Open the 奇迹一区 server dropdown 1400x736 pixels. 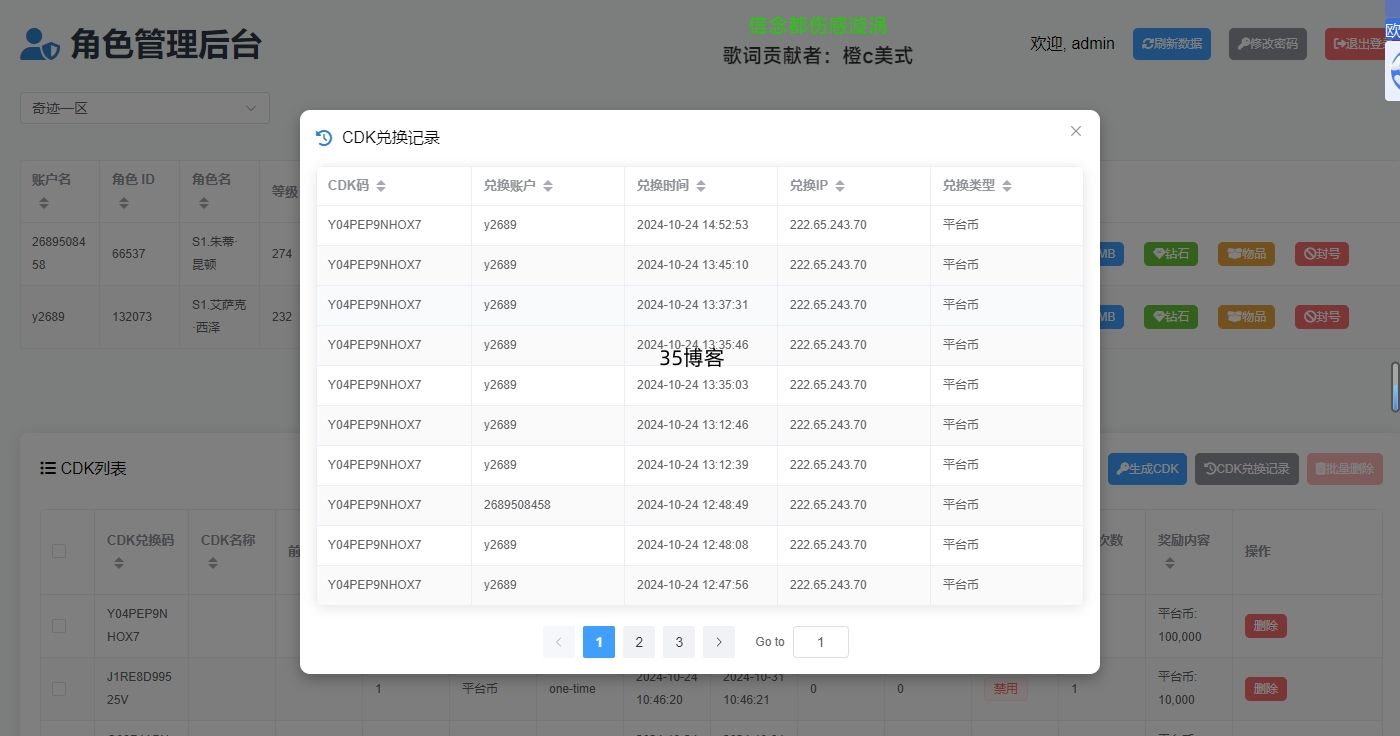pos(145,107)
